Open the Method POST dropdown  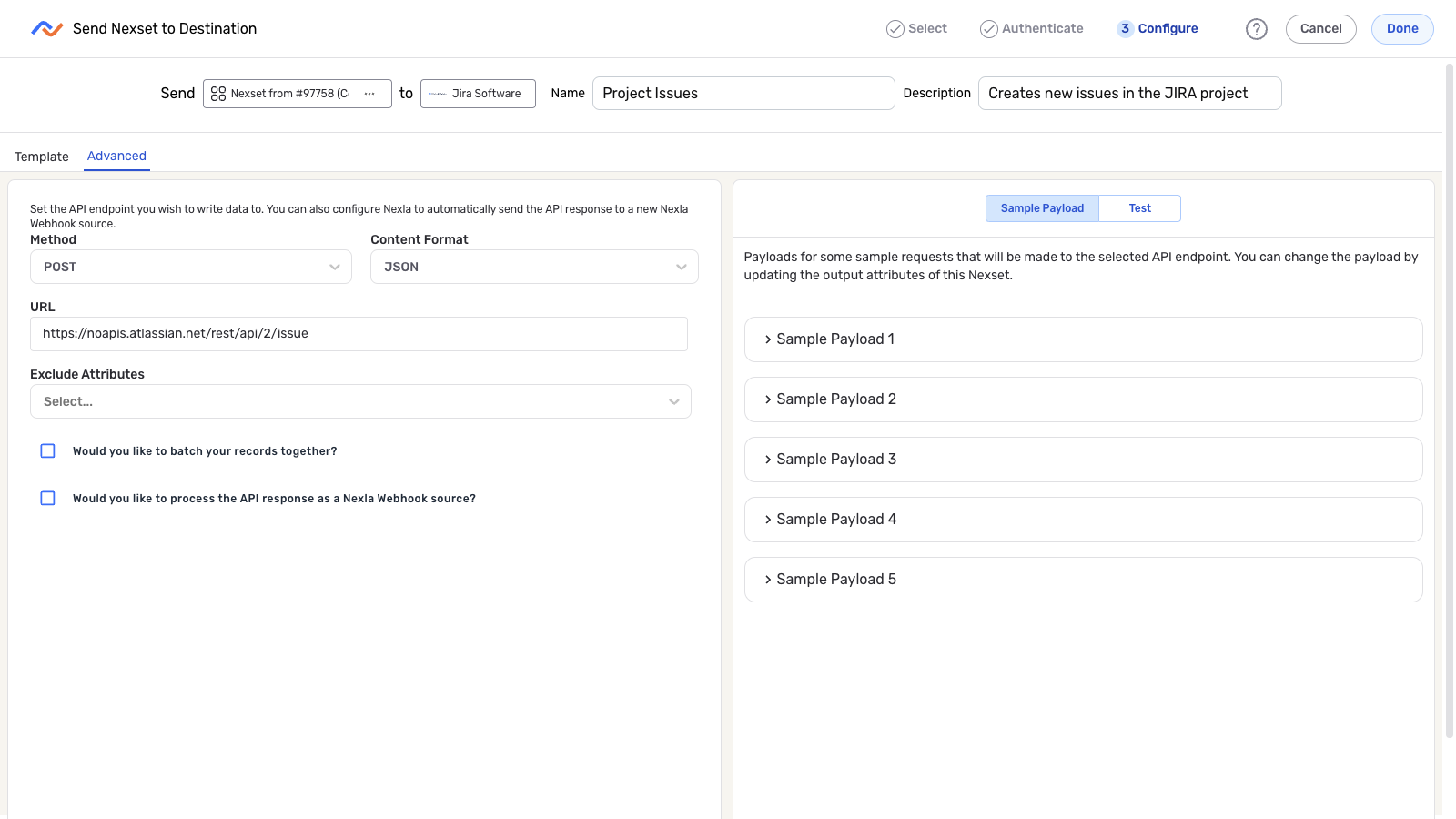click(191, 267)
